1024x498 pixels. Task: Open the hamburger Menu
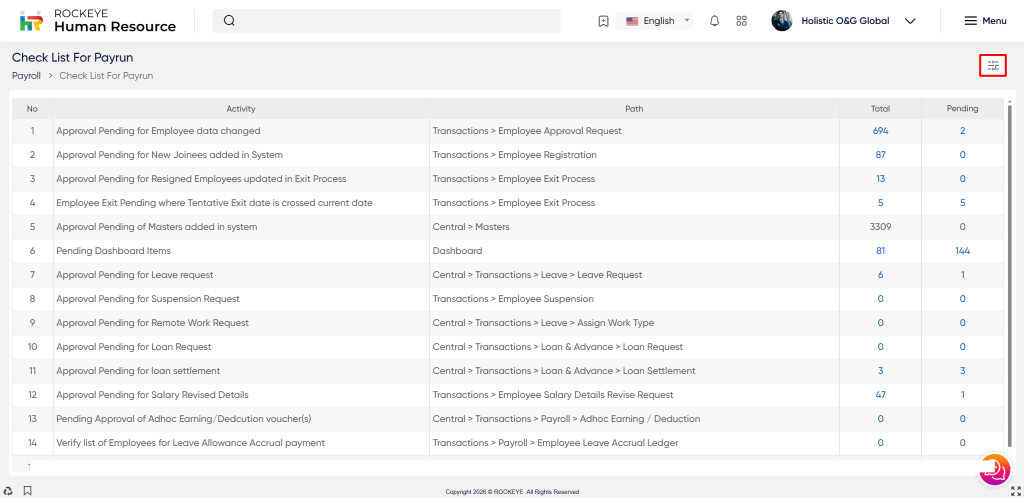[984, 21]
